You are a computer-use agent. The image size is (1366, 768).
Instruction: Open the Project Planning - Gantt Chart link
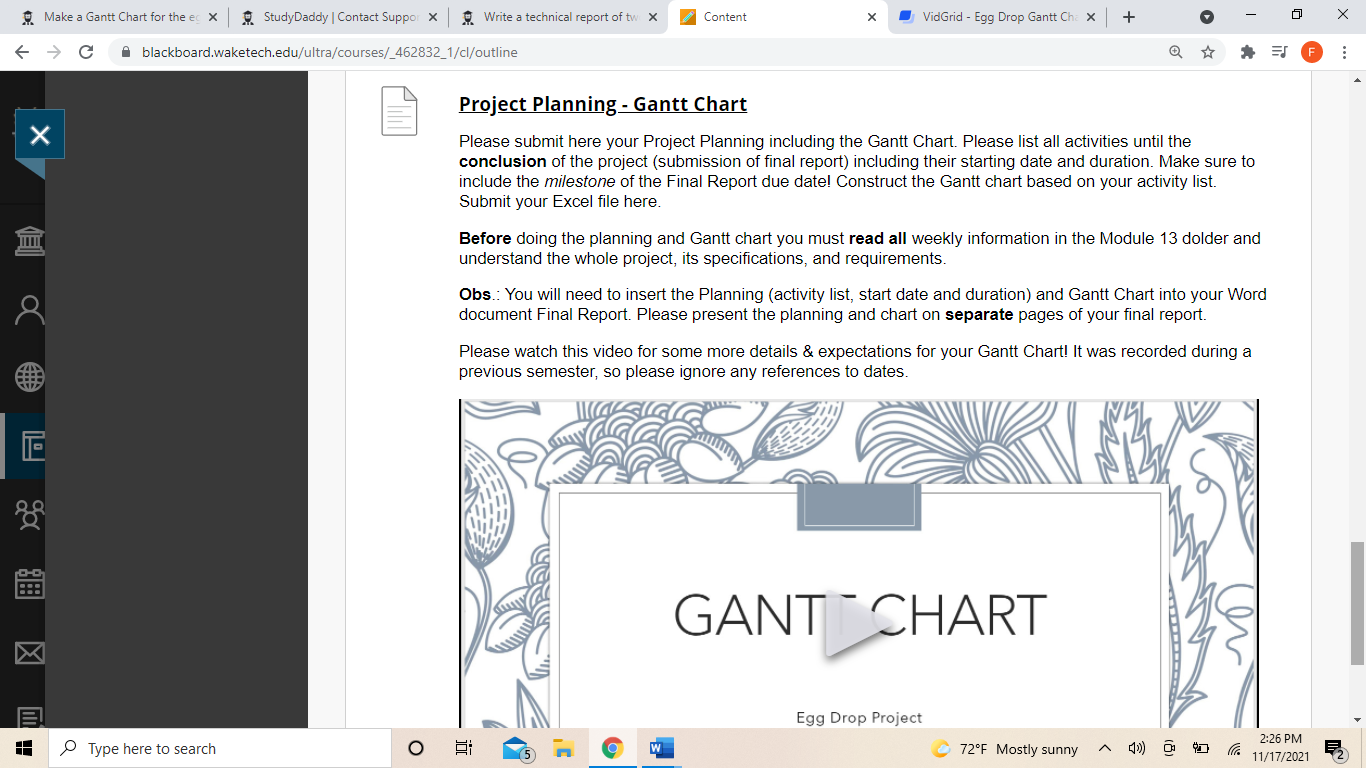(601, 103)
